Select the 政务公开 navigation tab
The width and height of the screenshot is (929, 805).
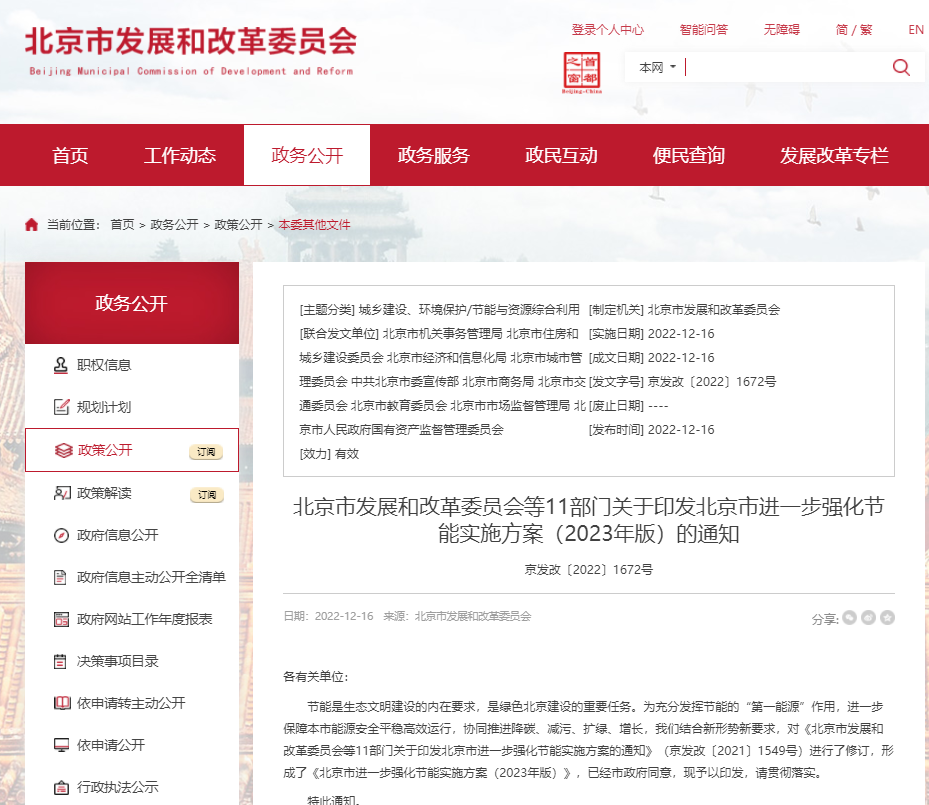[307, 155]
